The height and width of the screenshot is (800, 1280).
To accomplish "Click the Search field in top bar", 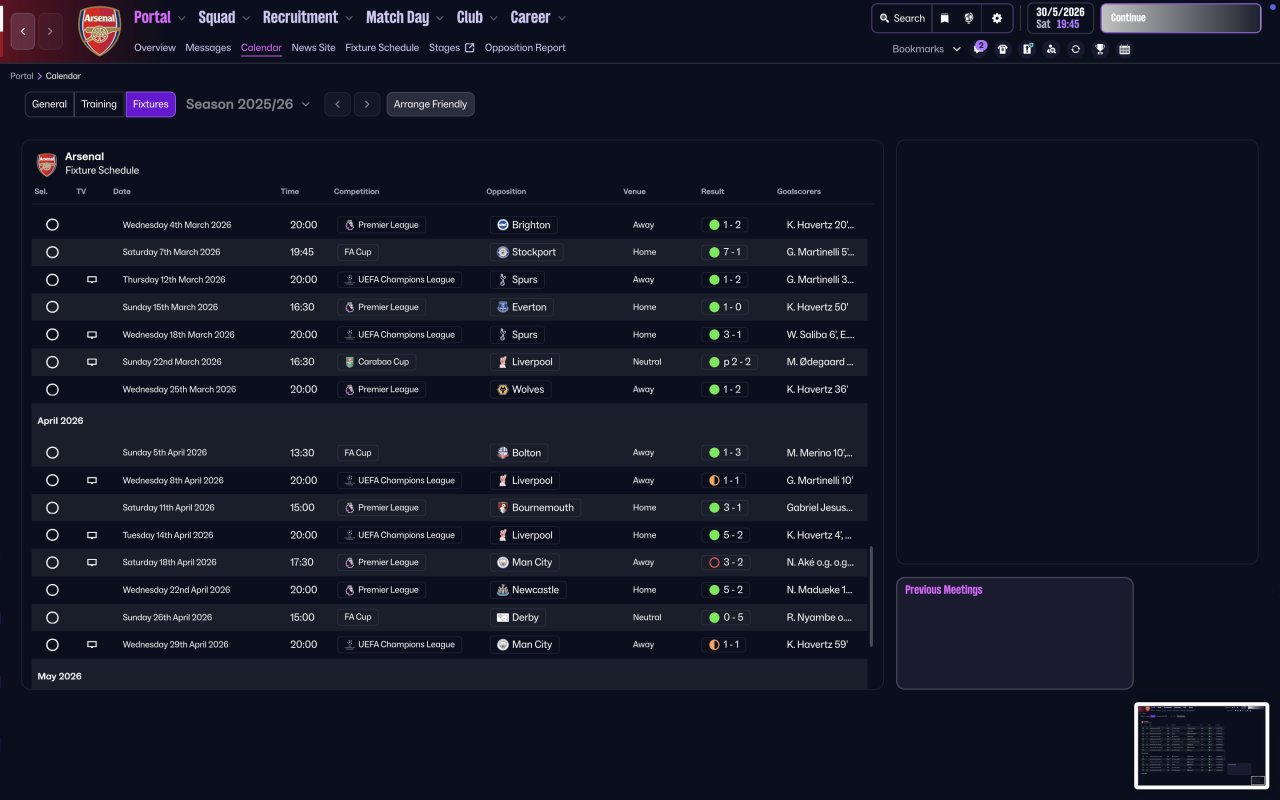I will click(x=900, y=18).
